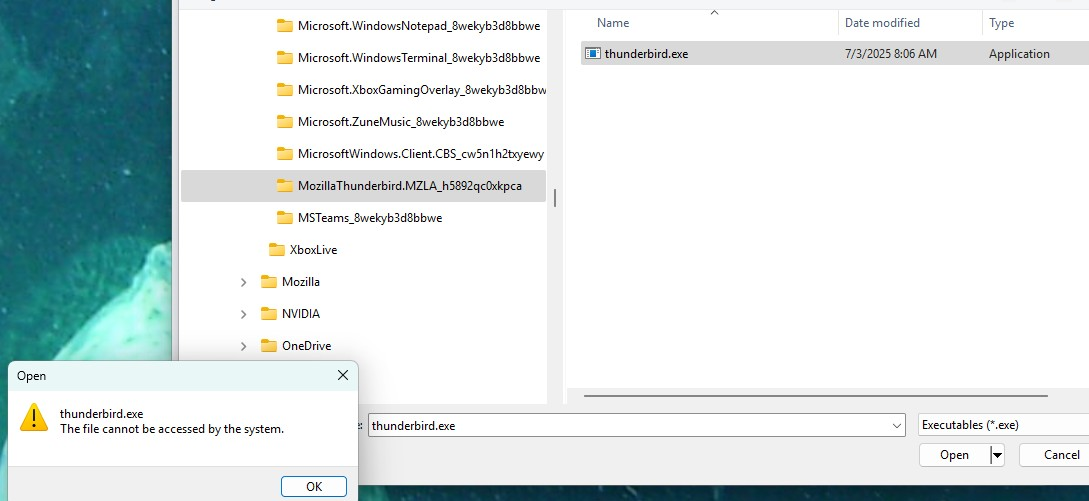Click the XboxLive folder icon
This screenshot has height=501, width=1089.
point(277,249)
